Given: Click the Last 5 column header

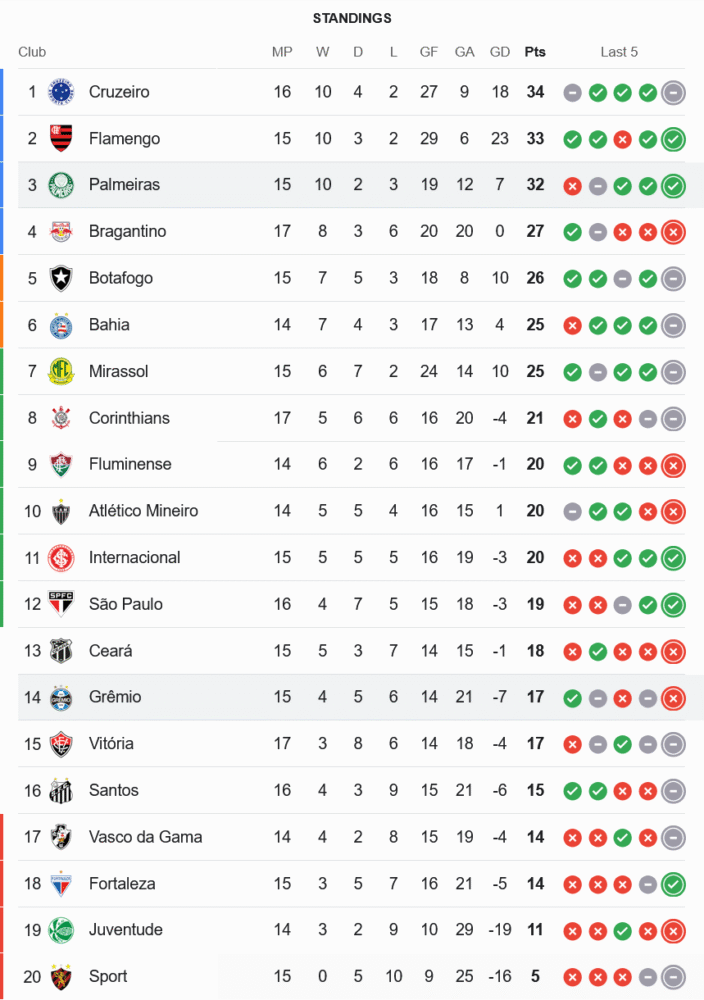Looking at the screenshot, I should [x=619, y=52].
